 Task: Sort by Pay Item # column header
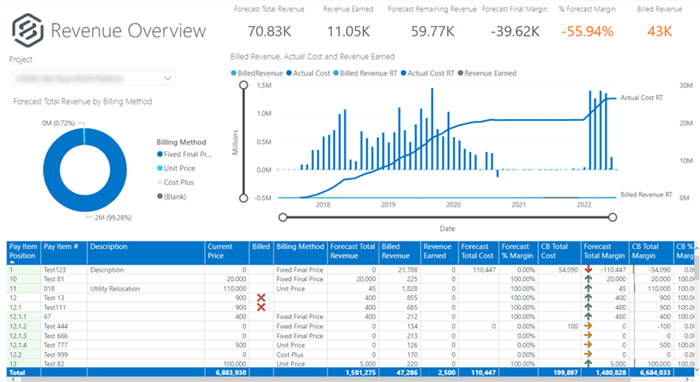coord(64,253)
